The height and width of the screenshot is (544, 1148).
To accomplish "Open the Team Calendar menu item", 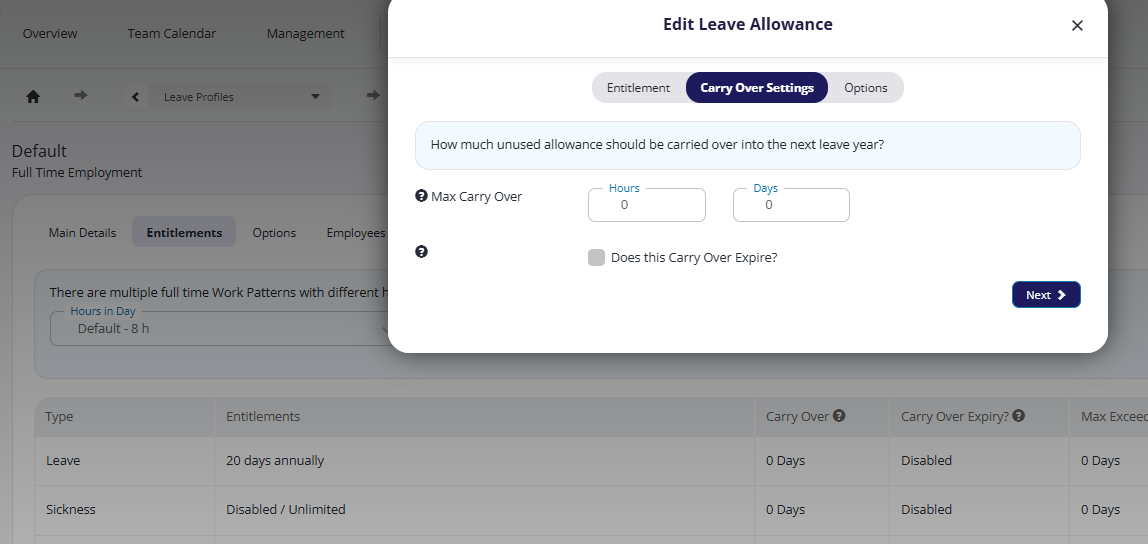I will [x=171, y=34].
